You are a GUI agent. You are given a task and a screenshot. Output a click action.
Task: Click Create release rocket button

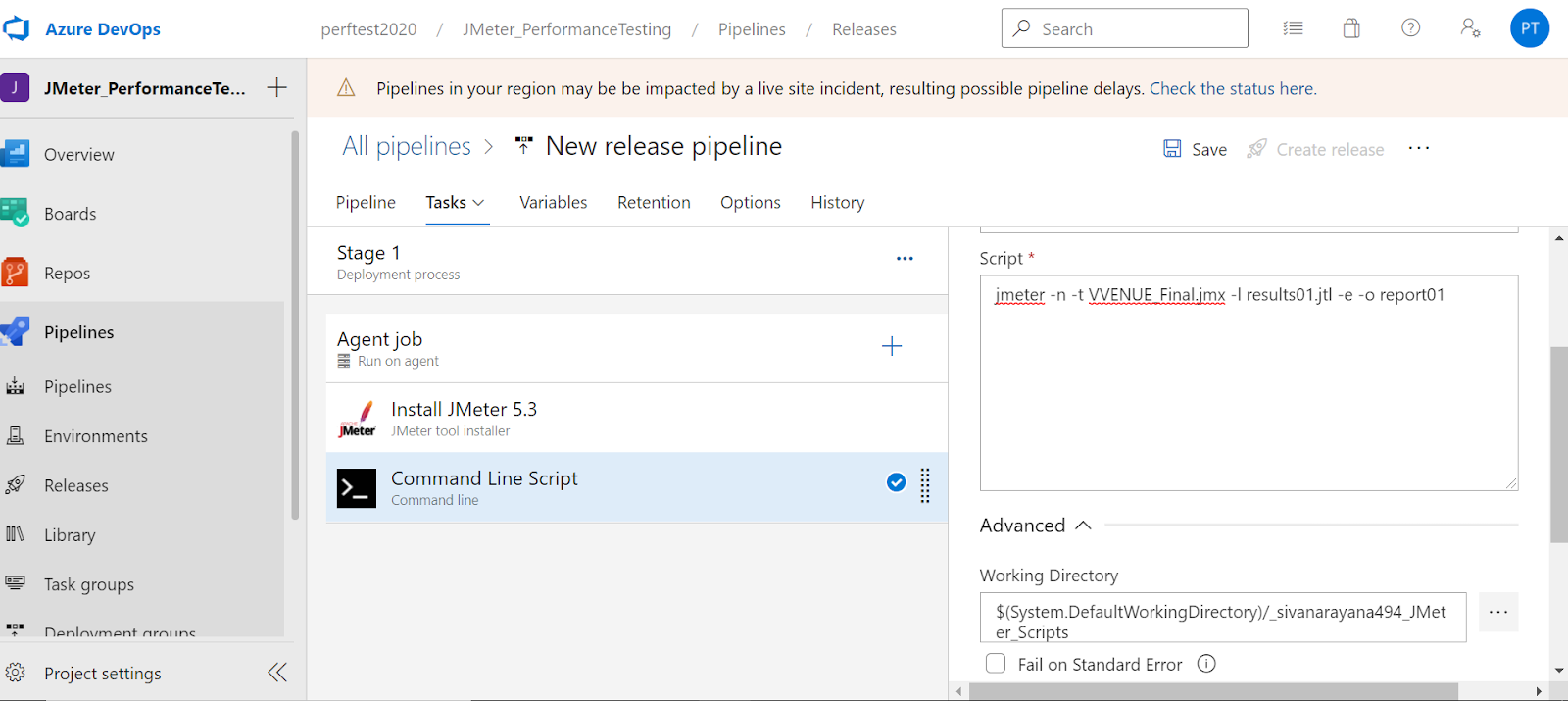[1315, 149]
